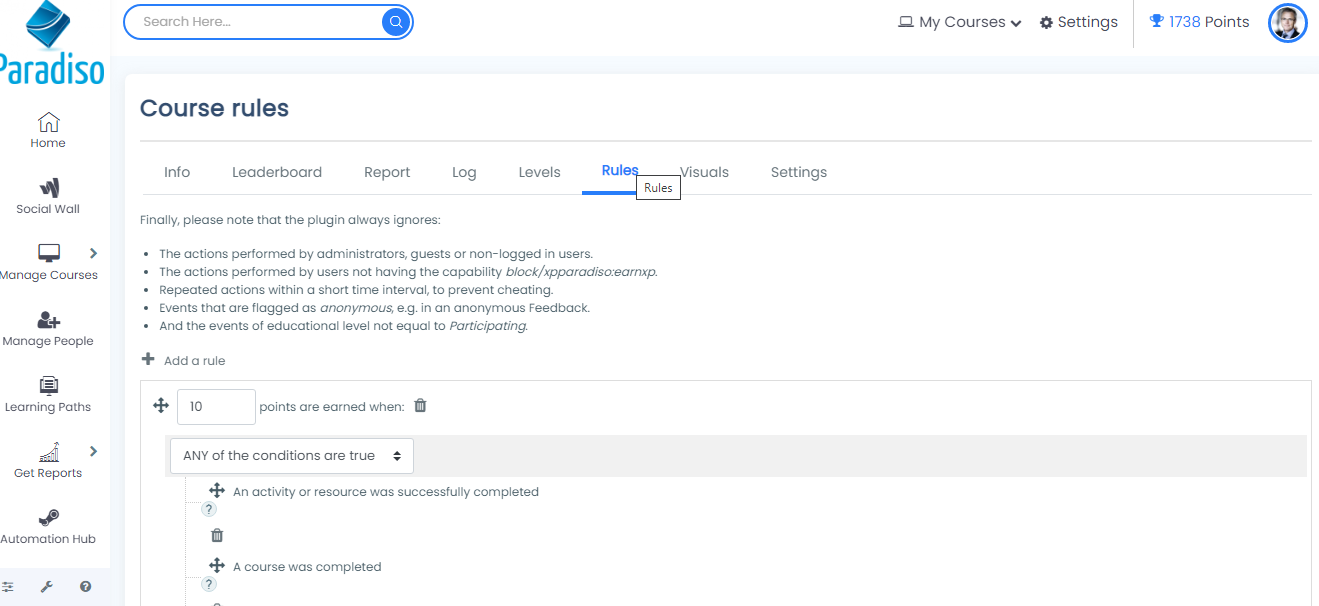Delete the 10 points rule trash icon
This screenshot has width=1319, height=606.
(x=420, y=405)
